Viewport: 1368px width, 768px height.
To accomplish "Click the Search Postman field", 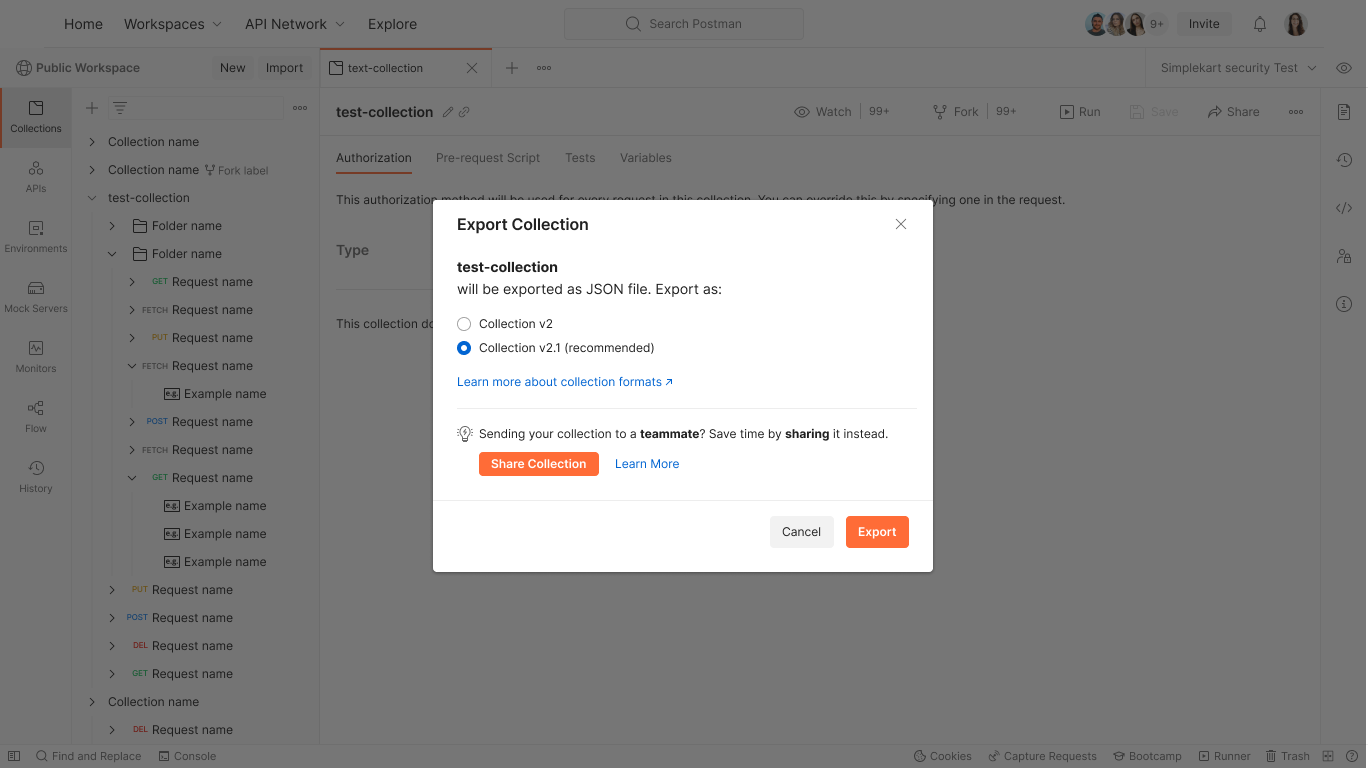I will coord(684,24).
